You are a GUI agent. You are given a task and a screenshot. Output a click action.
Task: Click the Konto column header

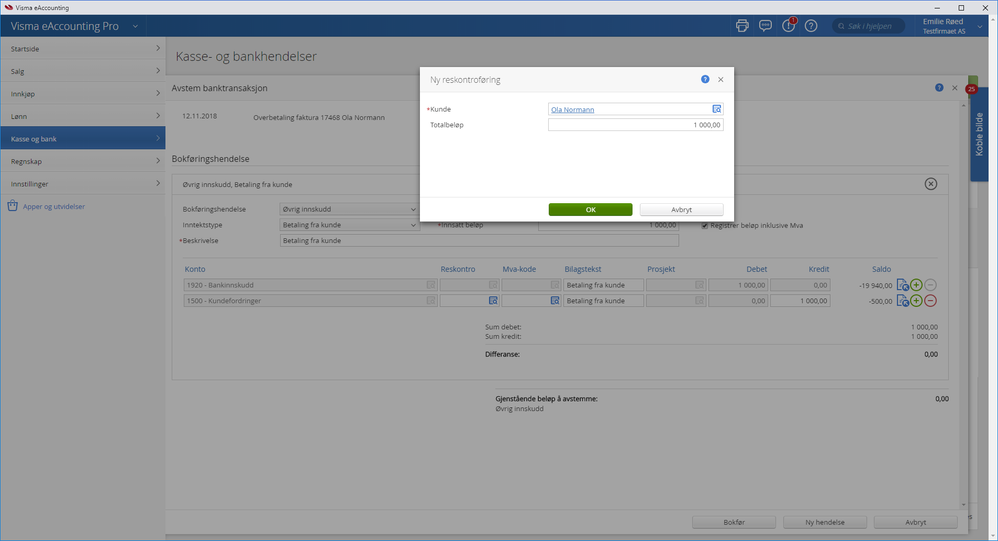pyautogui.click(x=195, y=269)
